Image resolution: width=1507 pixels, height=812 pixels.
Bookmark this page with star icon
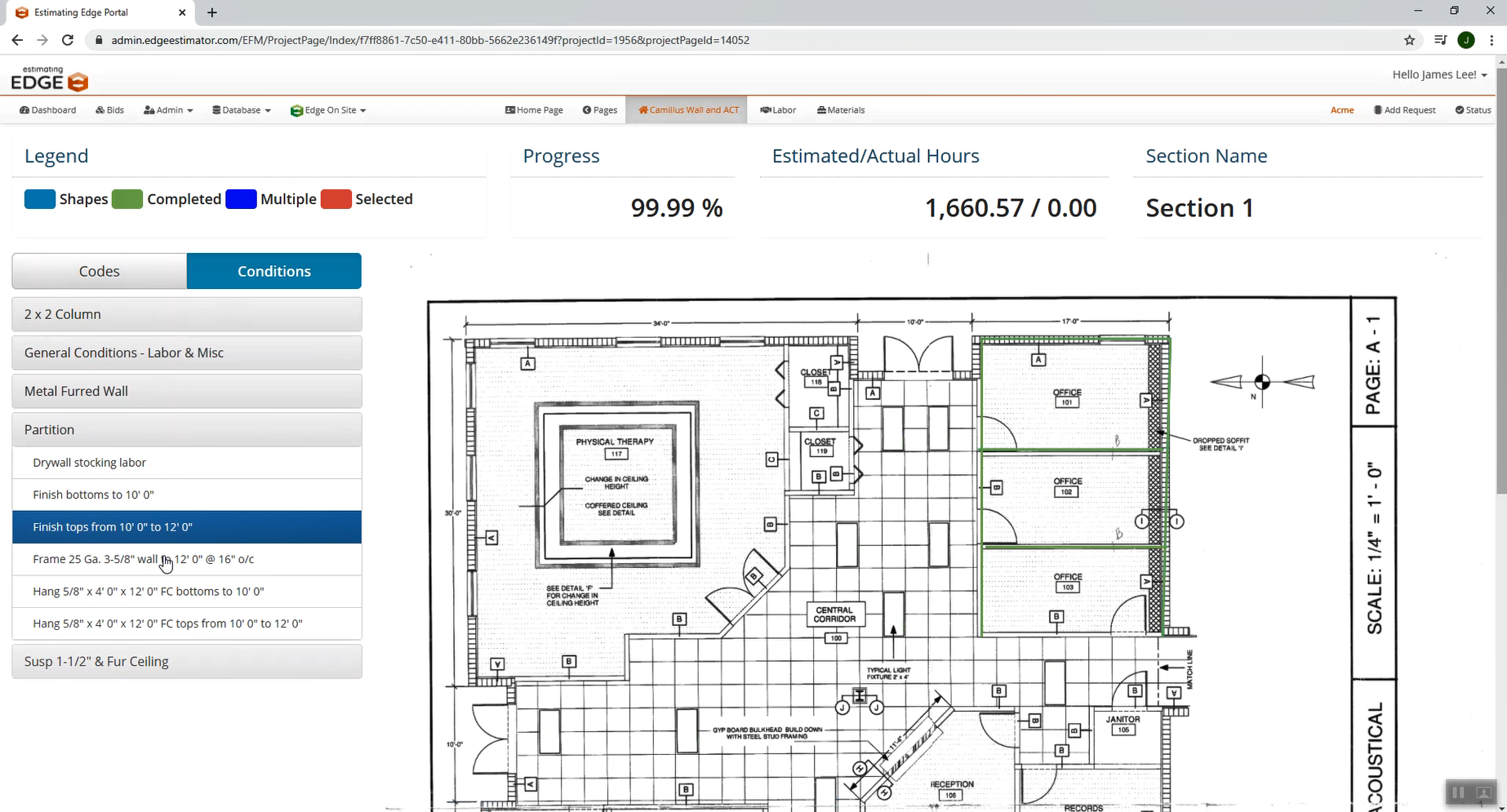click(1409, 40)
